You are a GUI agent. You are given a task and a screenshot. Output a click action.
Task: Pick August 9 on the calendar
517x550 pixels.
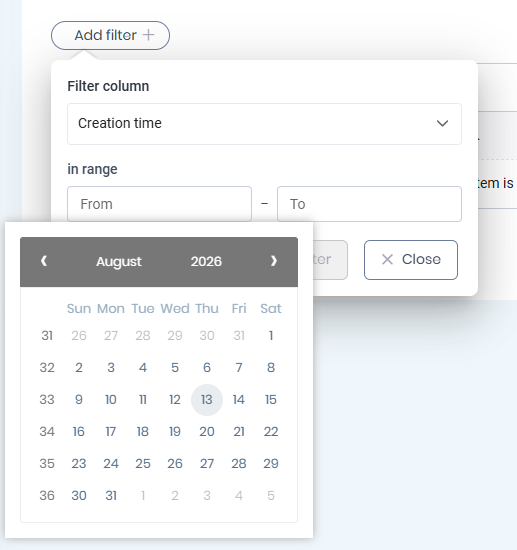pos(79,400)
